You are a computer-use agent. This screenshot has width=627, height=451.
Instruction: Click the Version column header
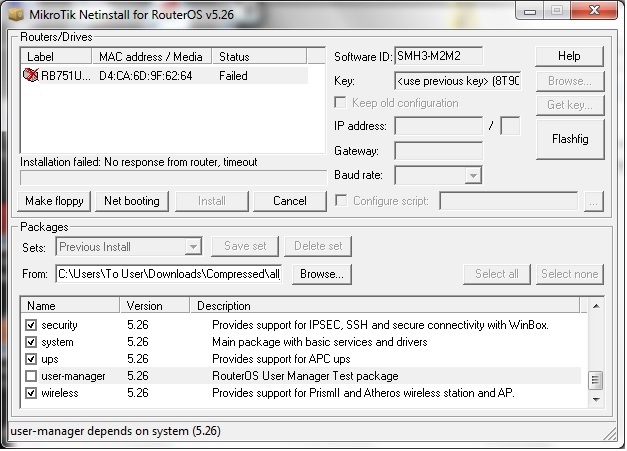click(x=155, y=306)
